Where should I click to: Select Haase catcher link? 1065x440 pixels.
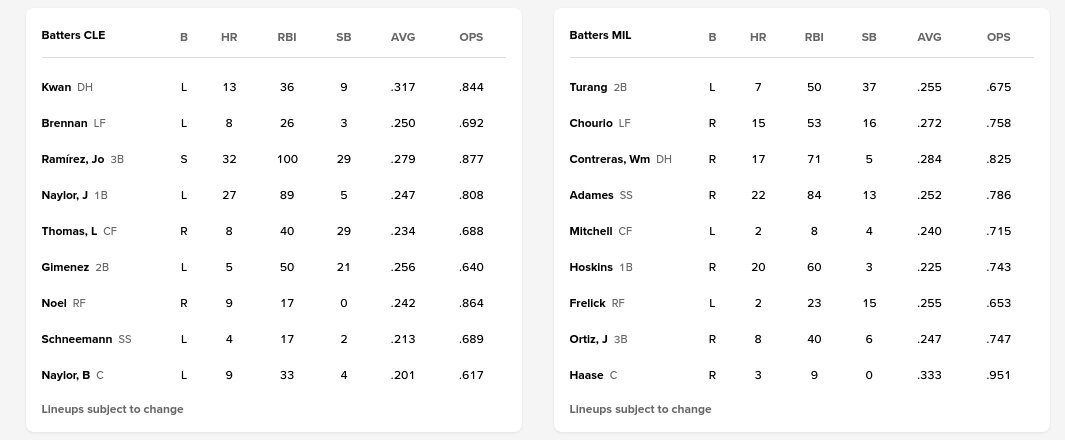[x=586, y=375]
